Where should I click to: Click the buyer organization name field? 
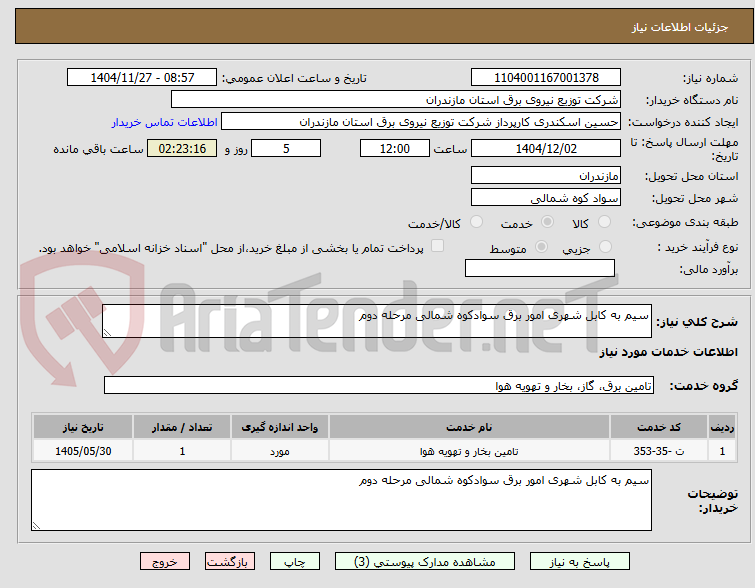pyautogui.click(x=396, y=100)
